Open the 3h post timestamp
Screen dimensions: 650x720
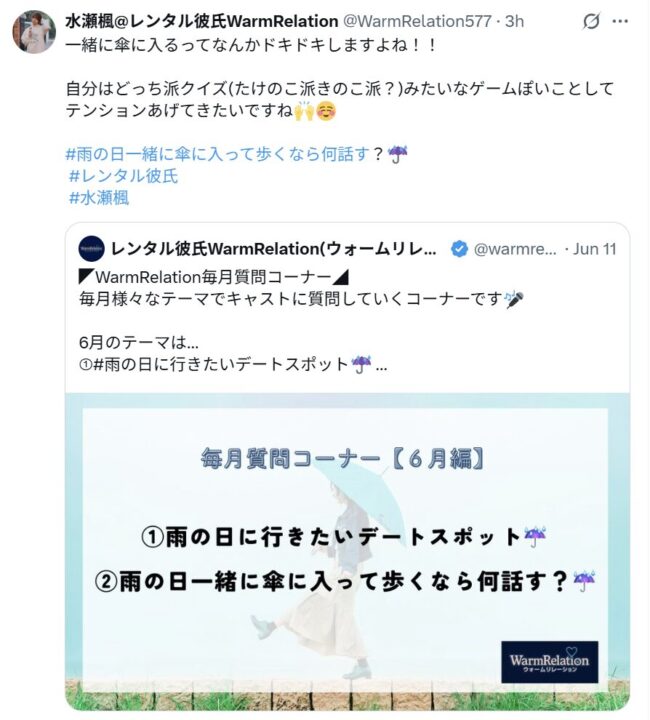click(514, 21)
